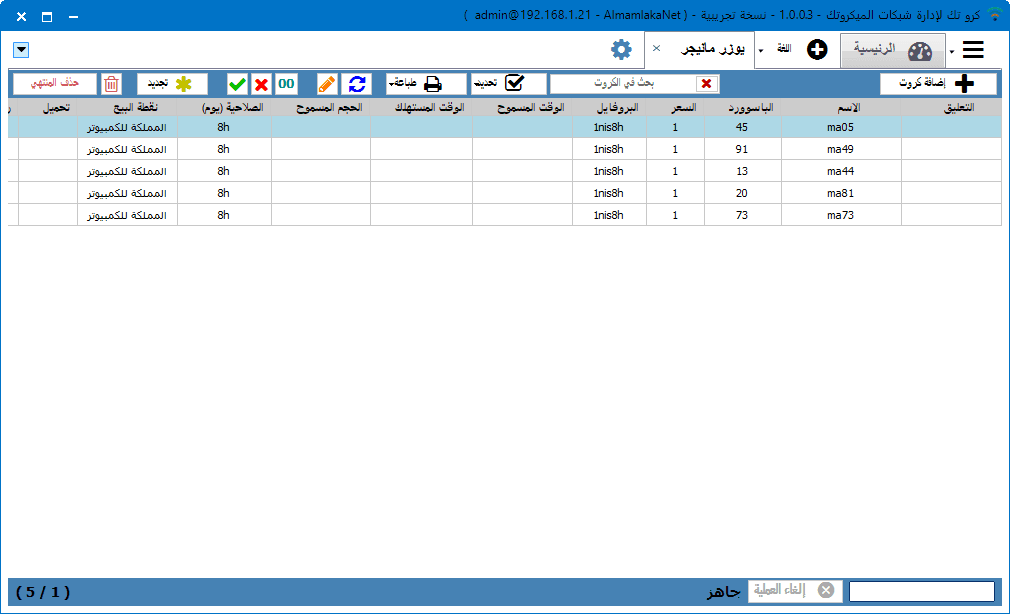Sort by the الاسم column header

(841, 108)
